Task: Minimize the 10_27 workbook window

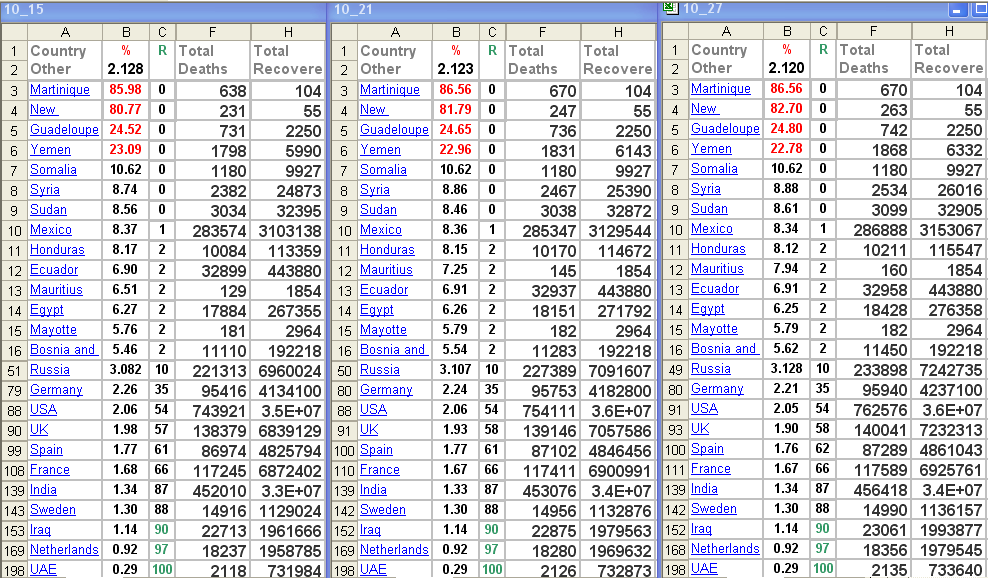Action: tap(956, 10)
